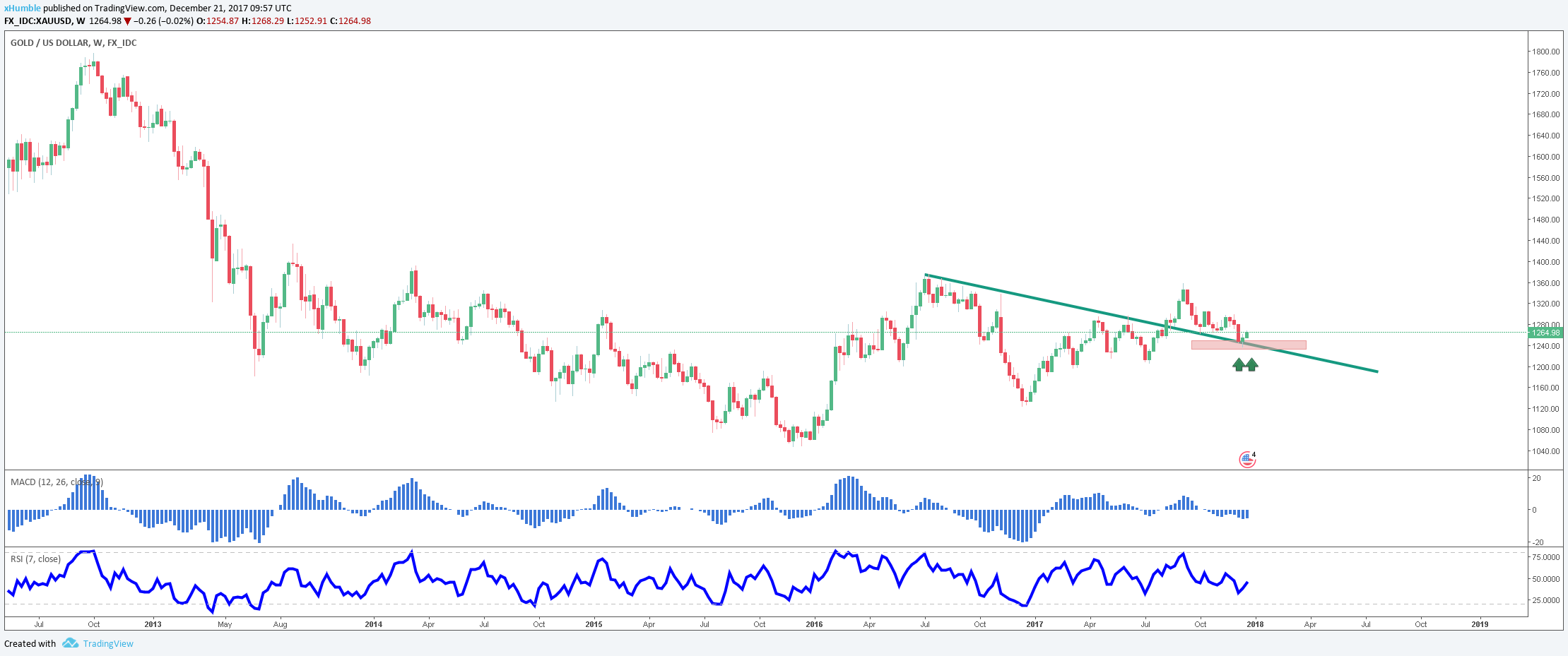Click the 2015 time axis label

pyautogui.click(x=594, y=624)
